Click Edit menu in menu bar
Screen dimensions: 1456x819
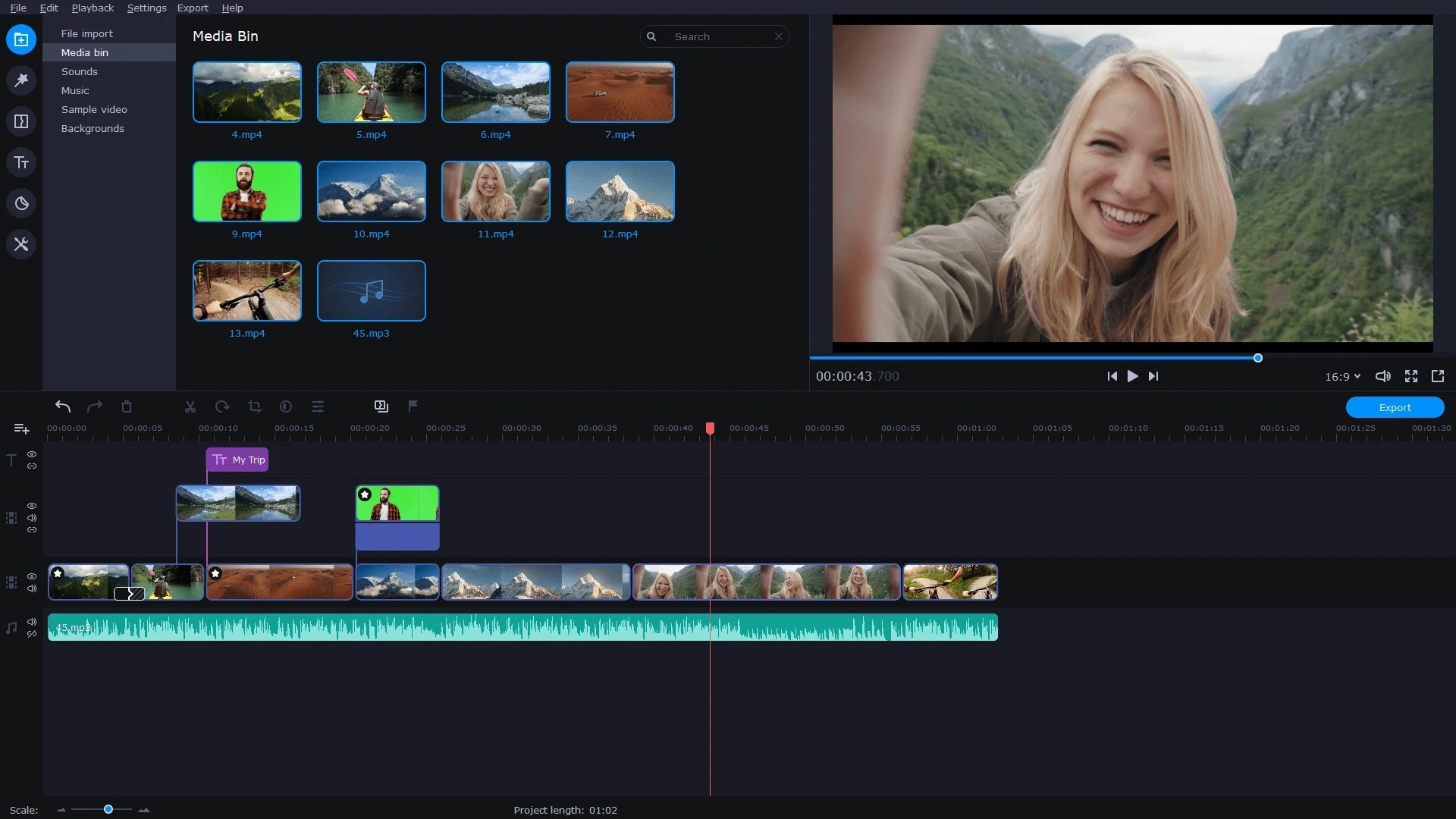pos(49,8)
